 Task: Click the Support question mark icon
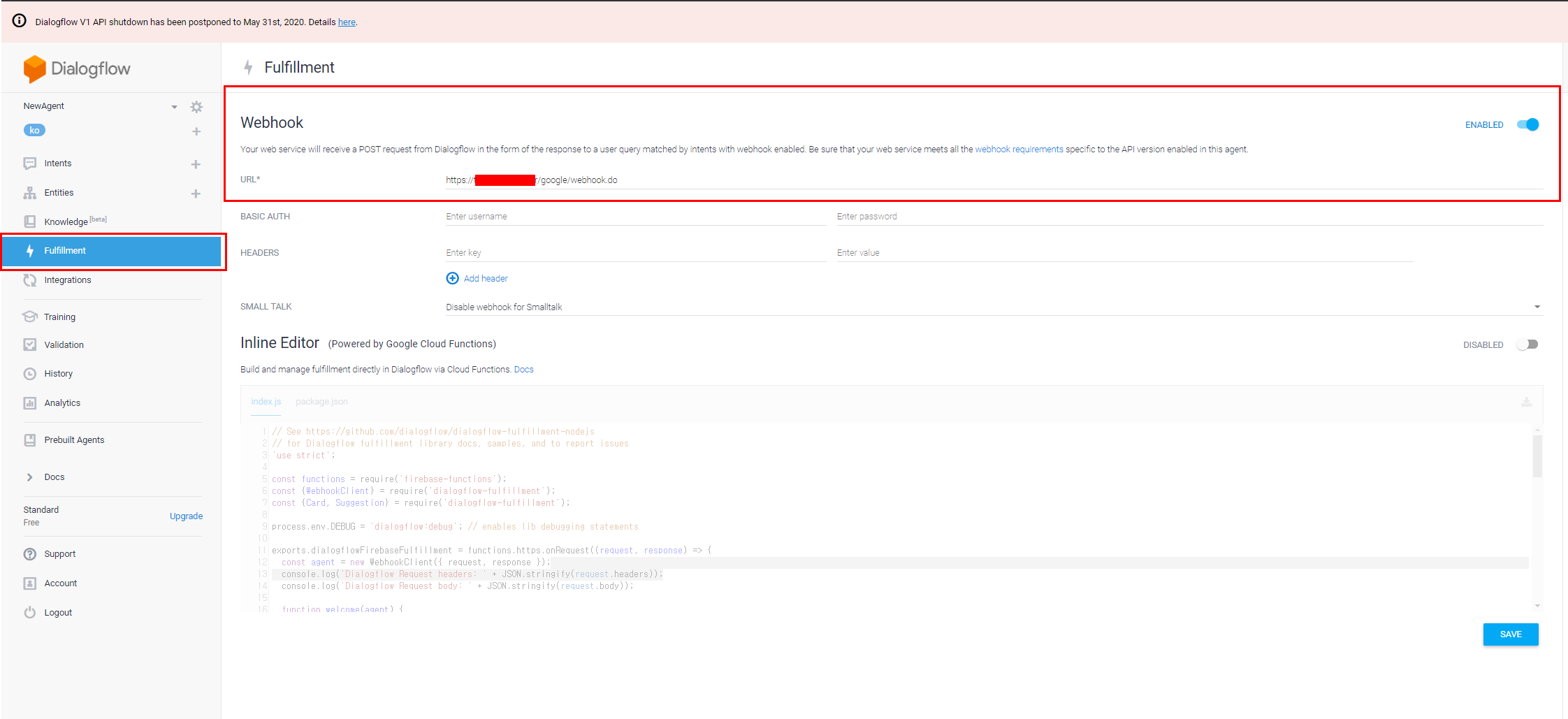pyautogui.click(x=30, y=554)
